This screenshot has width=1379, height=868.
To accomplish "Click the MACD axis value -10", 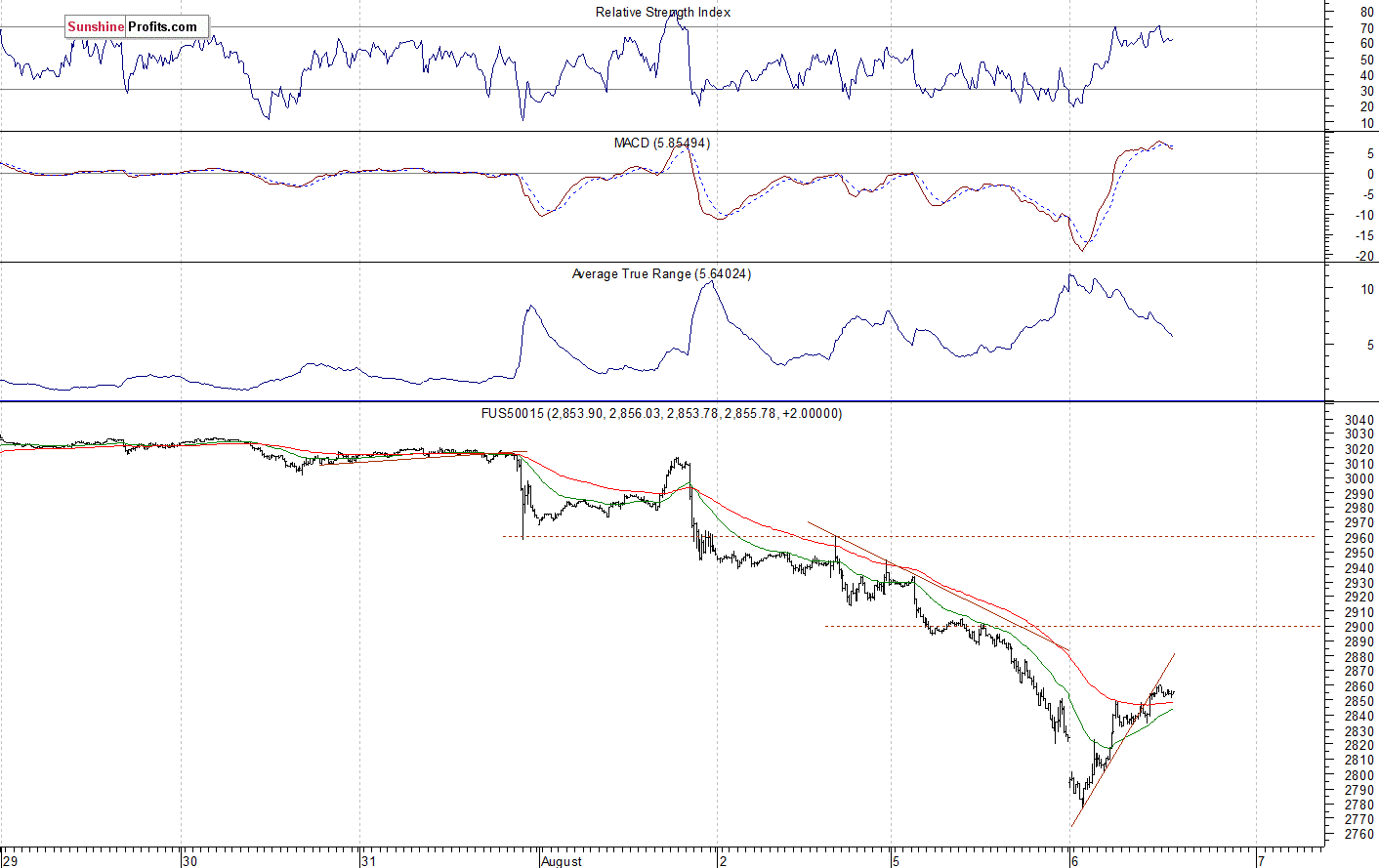I will pyautogui.click(x=1364, y=215).
